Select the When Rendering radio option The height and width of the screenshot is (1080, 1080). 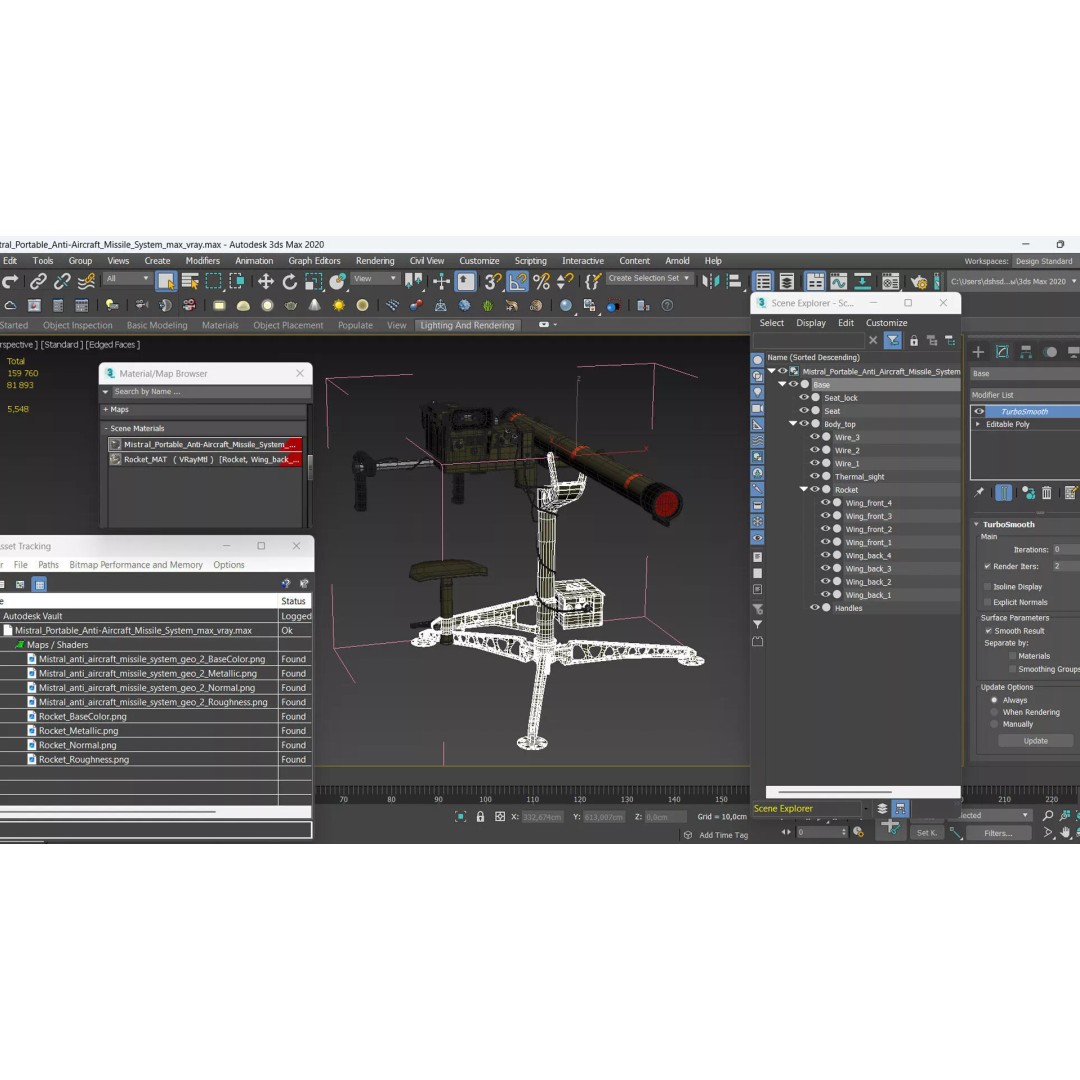point(994,712)
